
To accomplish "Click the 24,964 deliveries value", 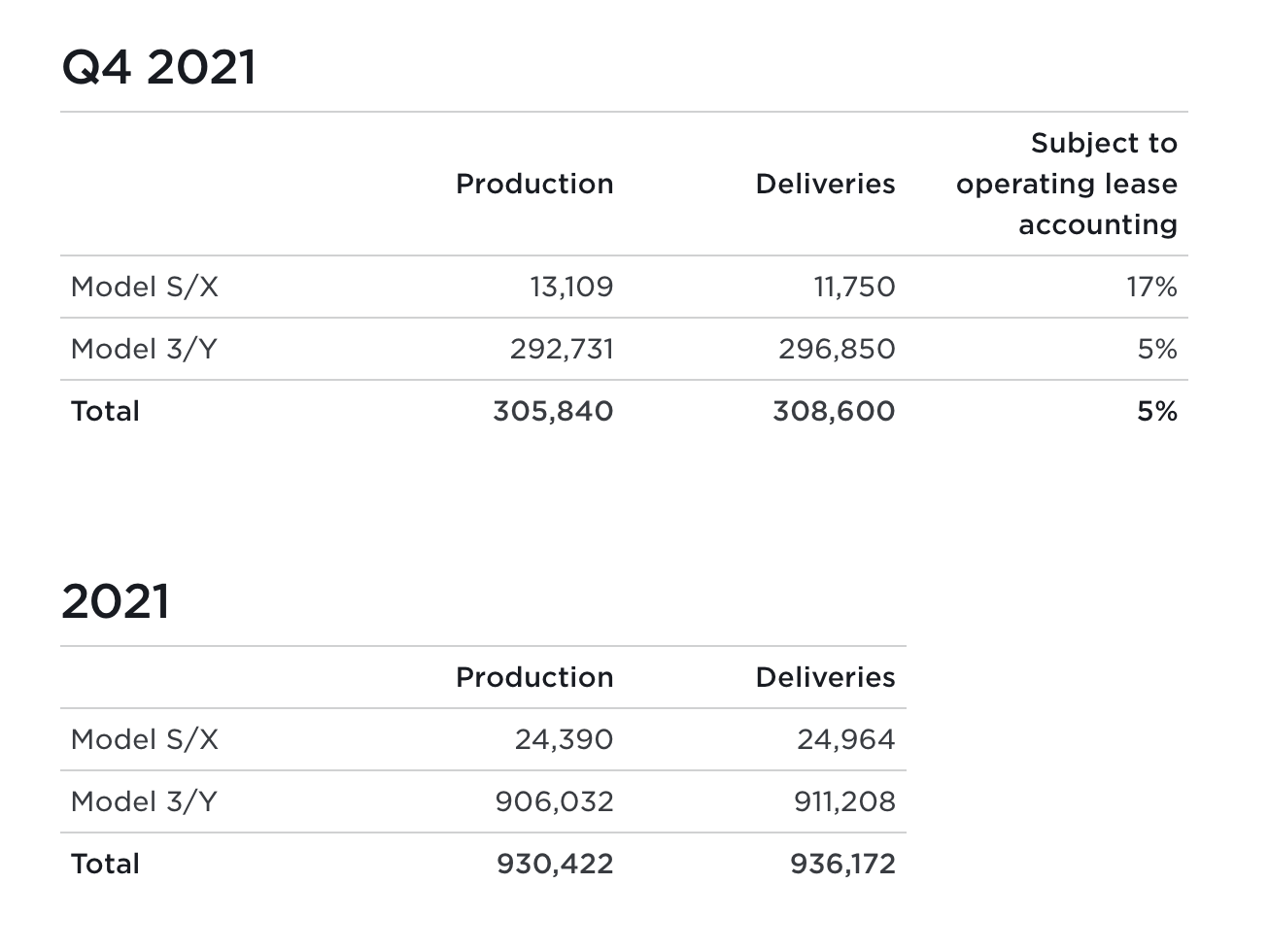I will coord(845,740).
